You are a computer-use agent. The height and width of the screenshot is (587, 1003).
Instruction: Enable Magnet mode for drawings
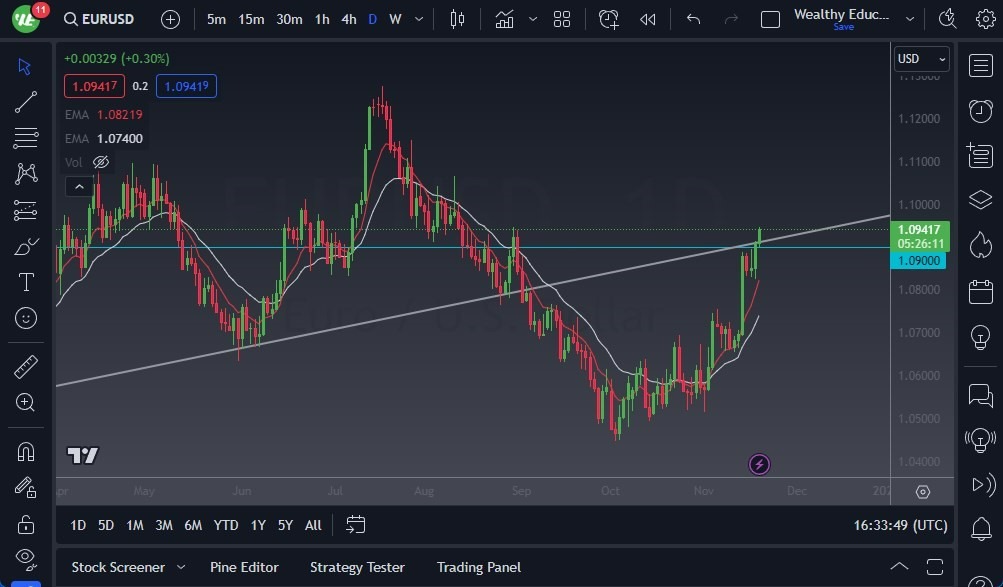[25, 451]
